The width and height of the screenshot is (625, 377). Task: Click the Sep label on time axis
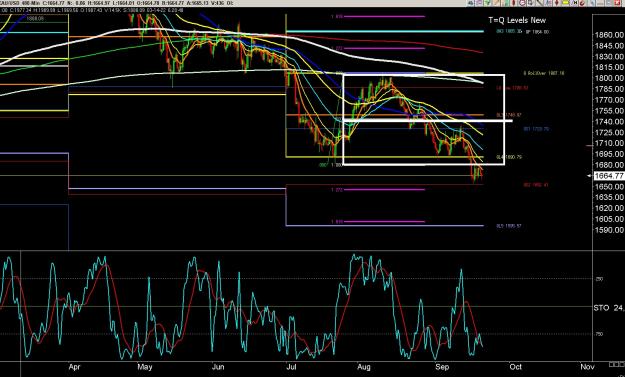click(x=441, y=367)
